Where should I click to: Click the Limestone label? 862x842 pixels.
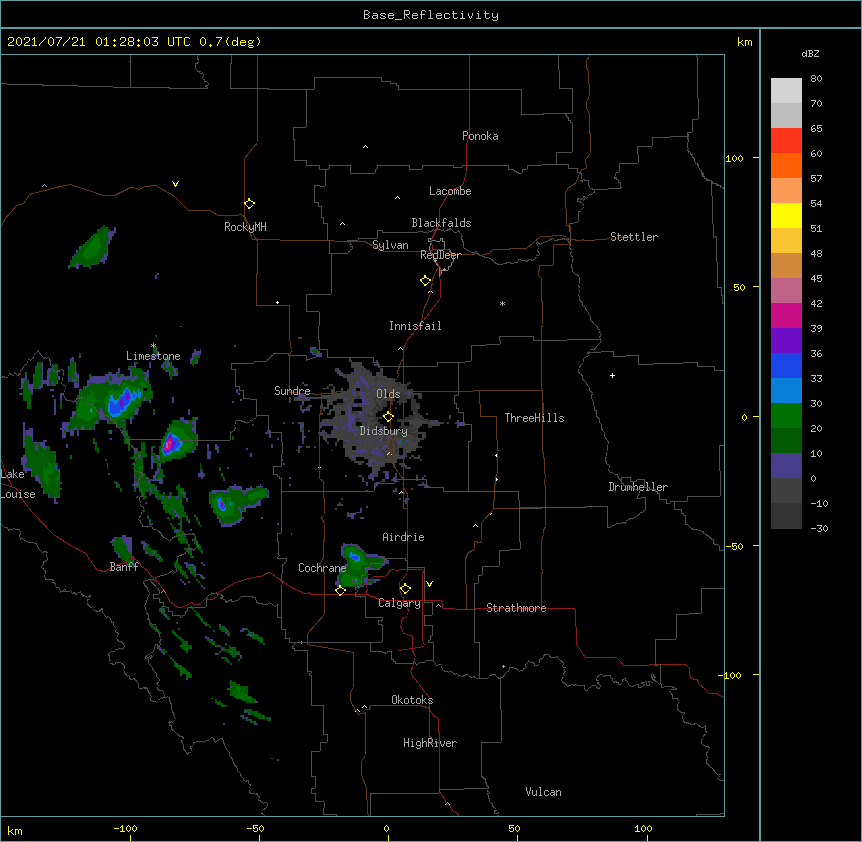click(153, 356)
